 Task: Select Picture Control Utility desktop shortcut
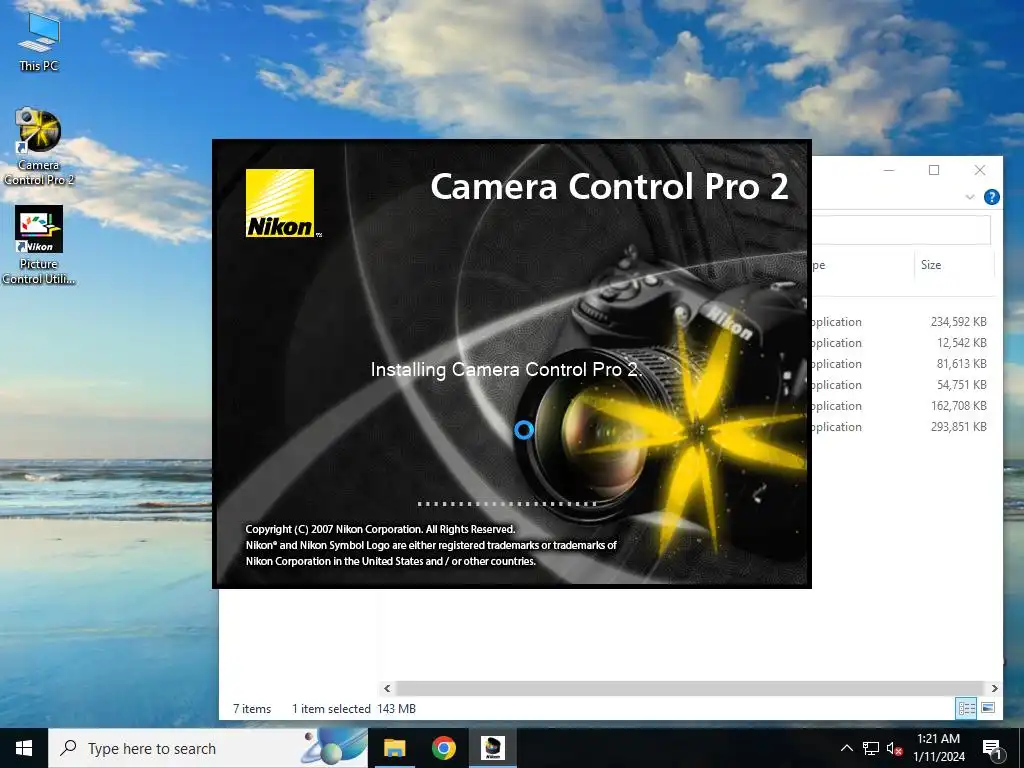(39, 246)
